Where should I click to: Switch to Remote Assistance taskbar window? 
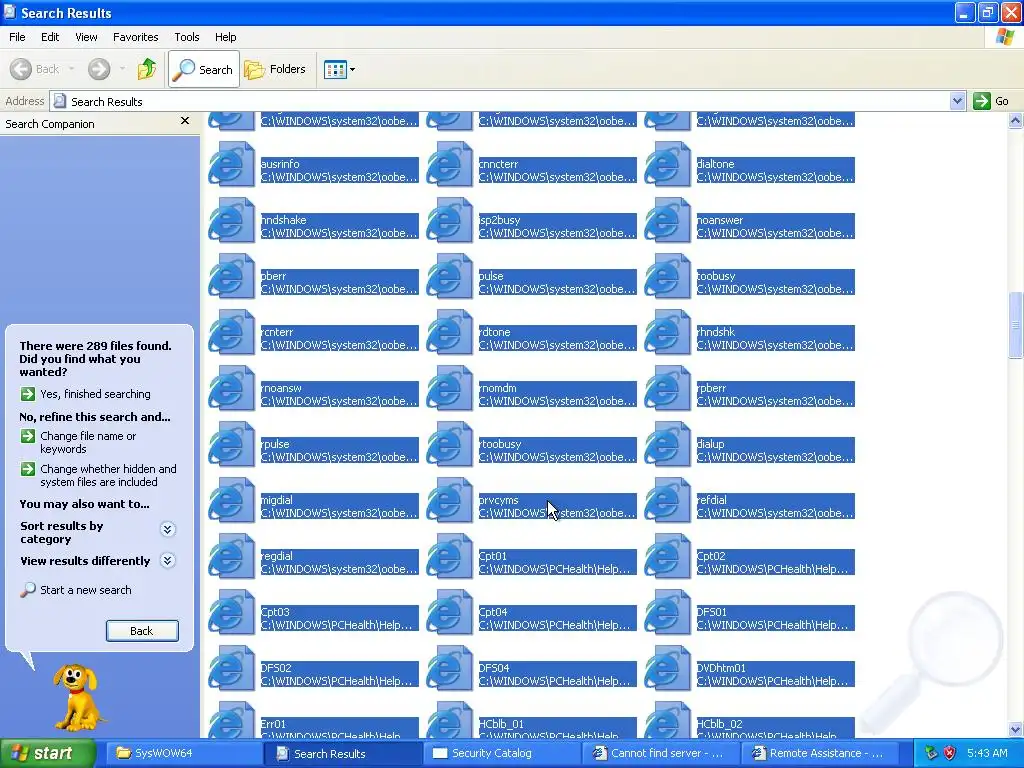(x=819, y=753)
